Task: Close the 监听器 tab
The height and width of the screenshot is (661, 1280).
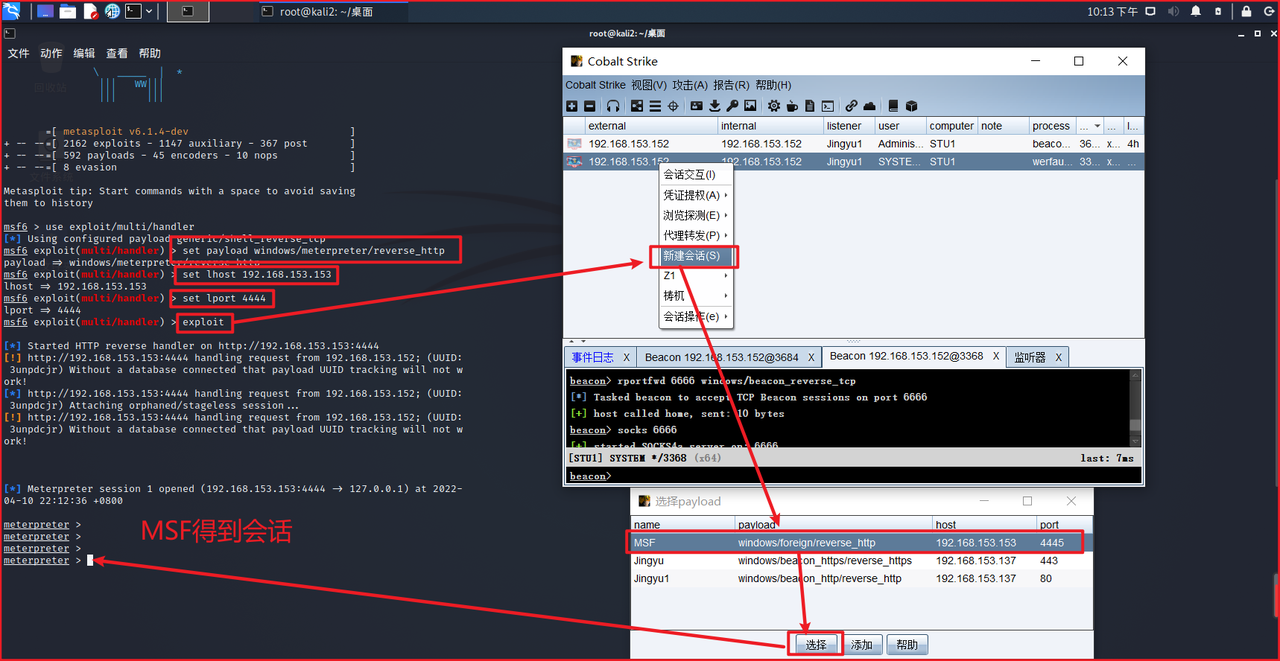Action: 1058,357
